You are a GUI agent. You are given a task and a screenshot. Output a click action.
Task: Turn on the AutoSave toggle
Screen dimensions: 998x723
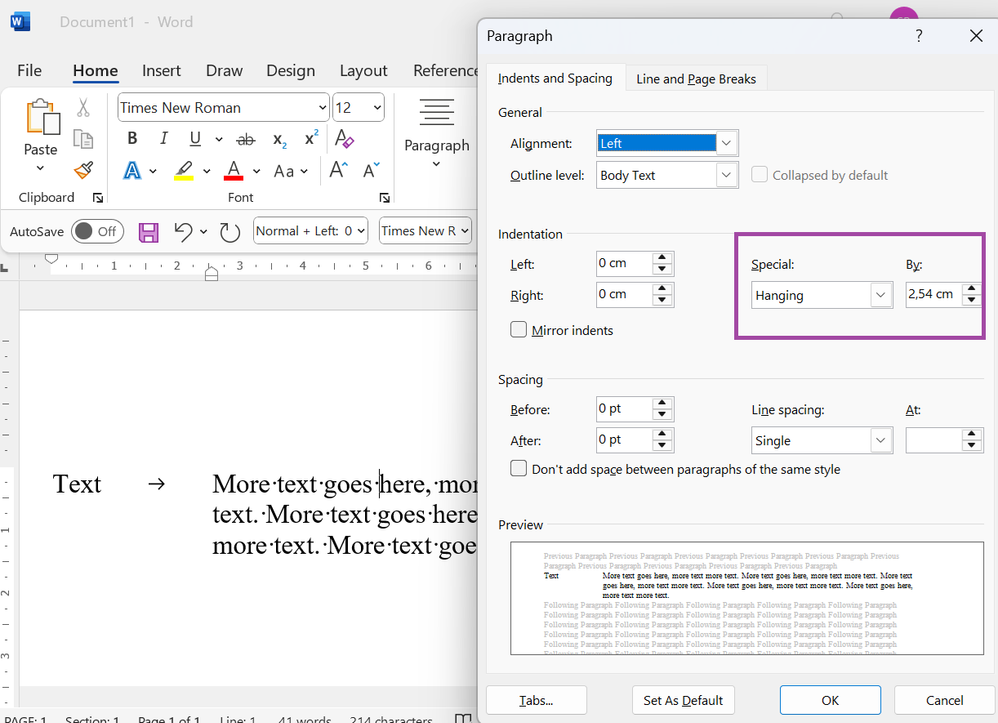pyautogui.click(x=96, y=231)
